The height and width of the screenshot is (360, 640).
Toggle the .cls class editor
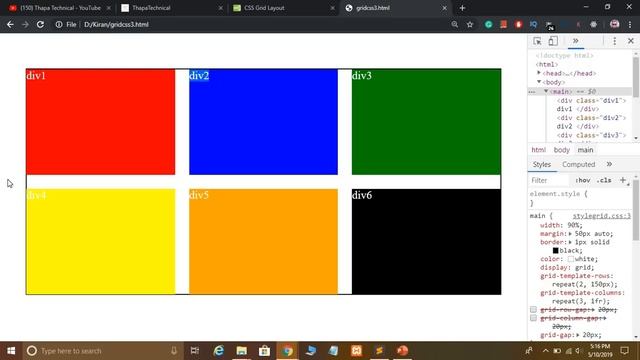point(604,180)
